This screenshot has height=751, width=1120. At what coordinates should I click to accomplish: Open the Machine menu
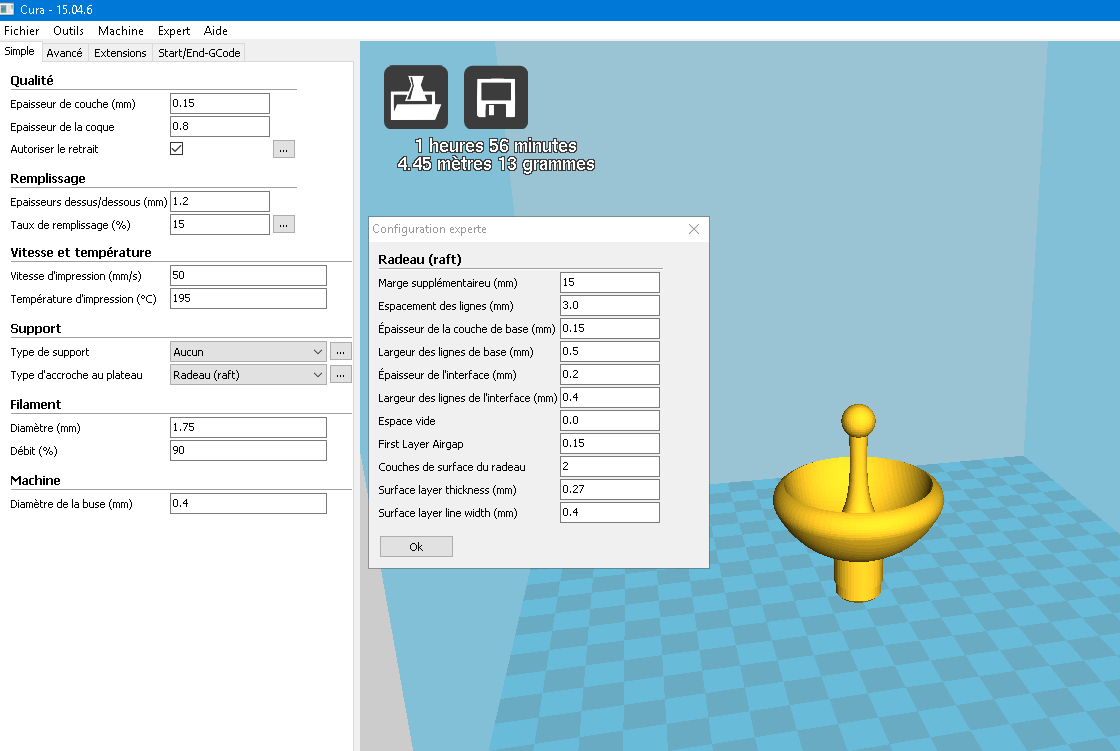(x=121, y=31)
